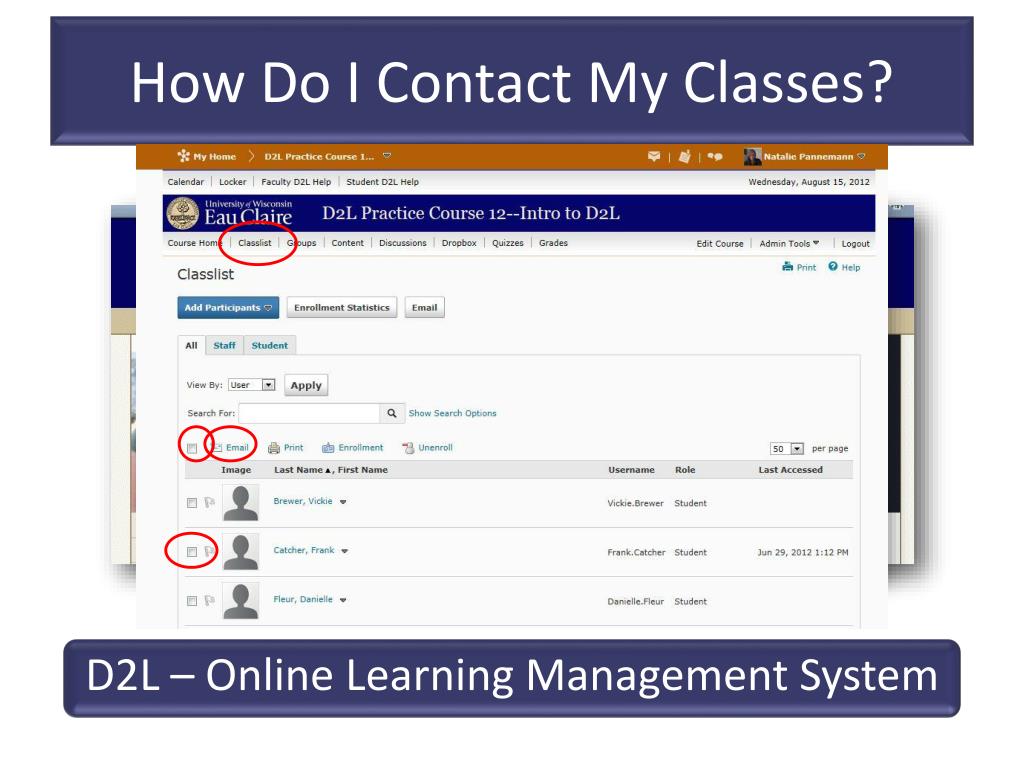Click the Print icon in the classlist toolbar
Image resolution: width=1024 pixels, height=768 pixels.
pyautogui.click(x=274, y=448)
